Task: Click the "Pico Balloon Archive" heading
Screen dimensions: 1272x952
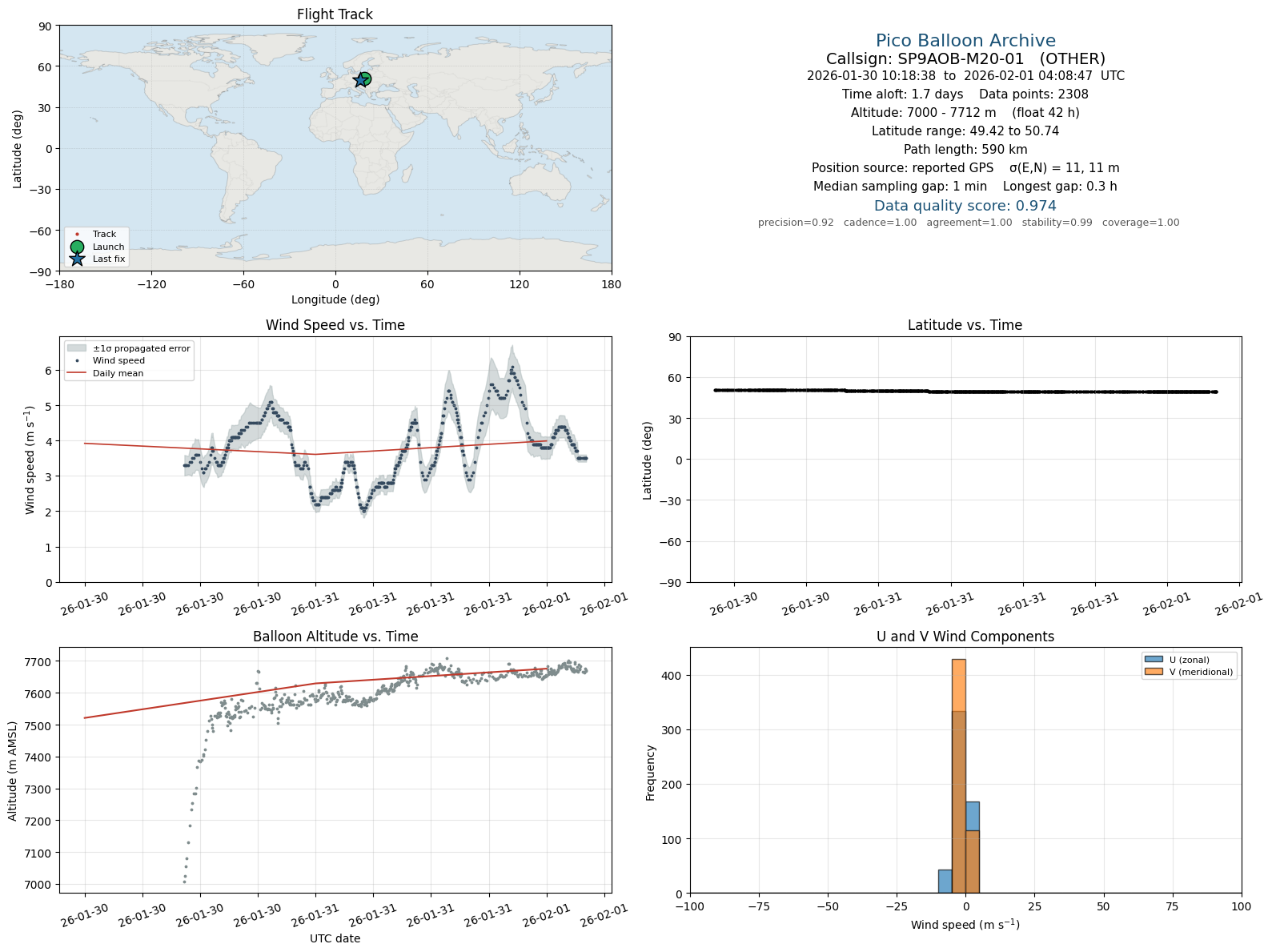Action: tap(965, 41)
